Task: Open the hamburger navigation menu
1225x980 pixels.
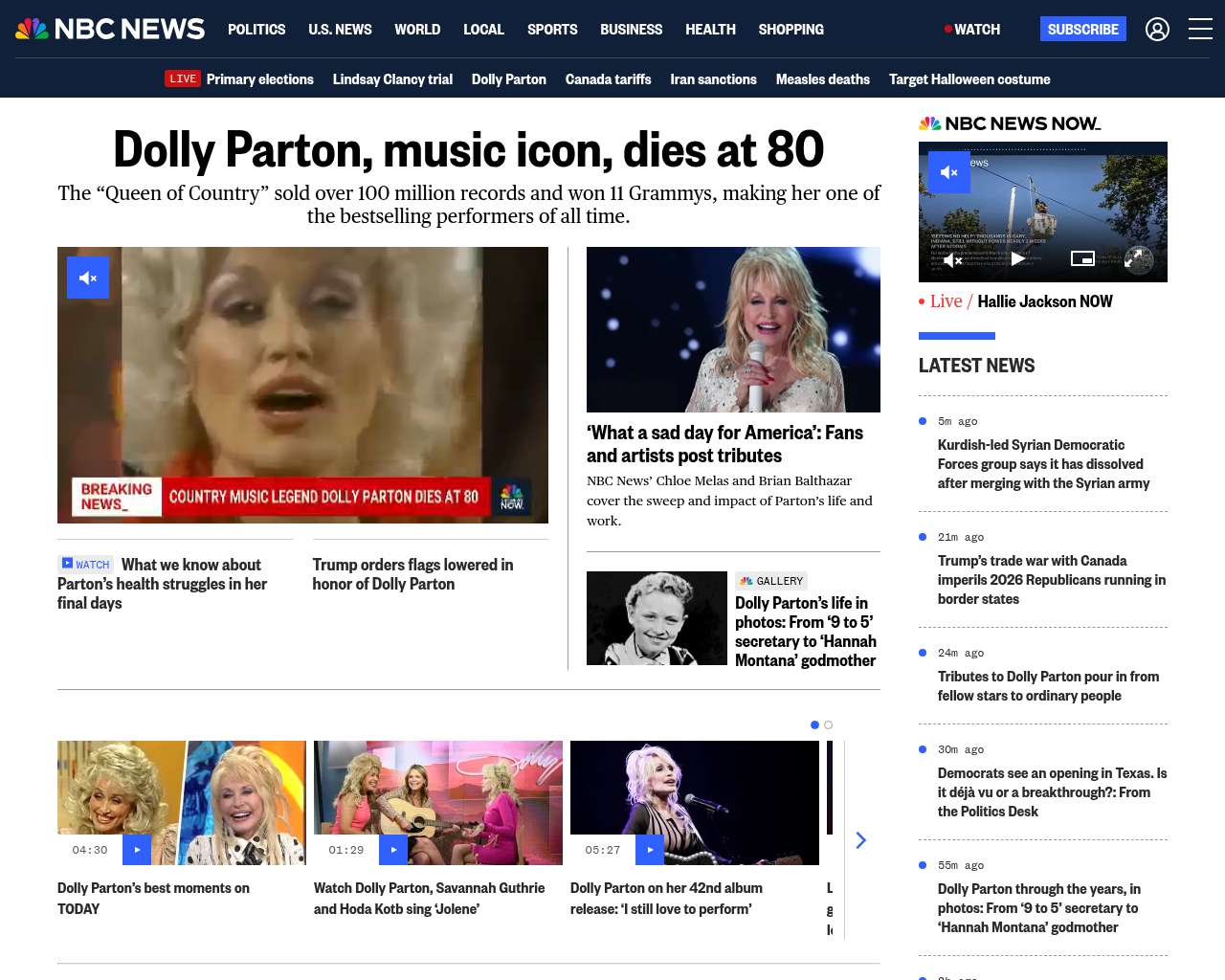Action: [1200, 30]
